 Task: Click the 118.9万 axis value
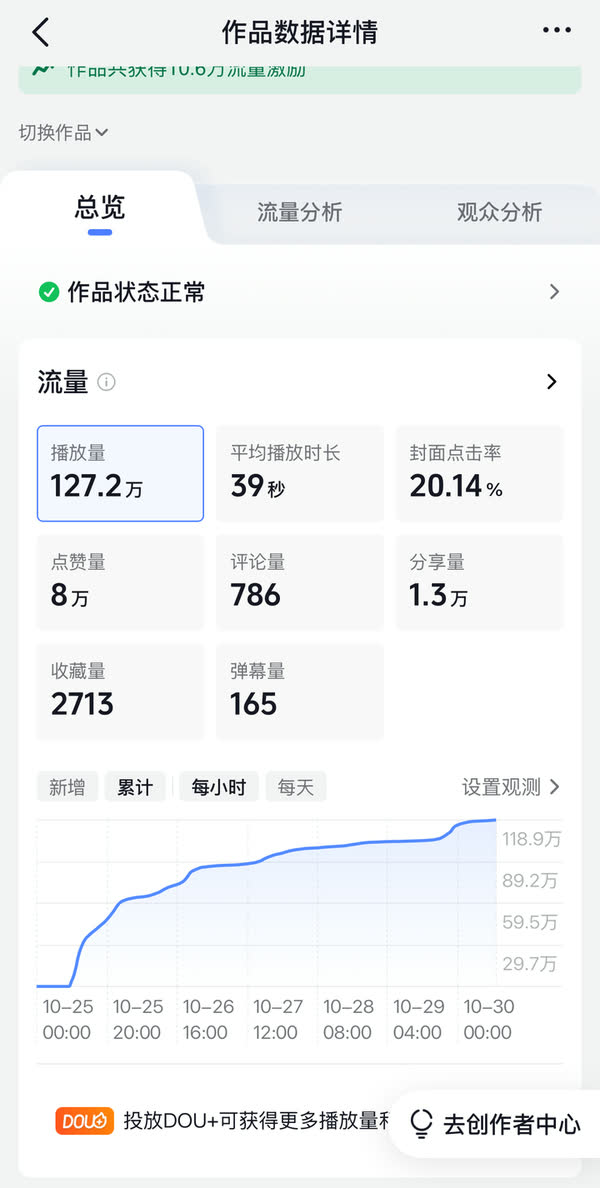coord(531,839)
